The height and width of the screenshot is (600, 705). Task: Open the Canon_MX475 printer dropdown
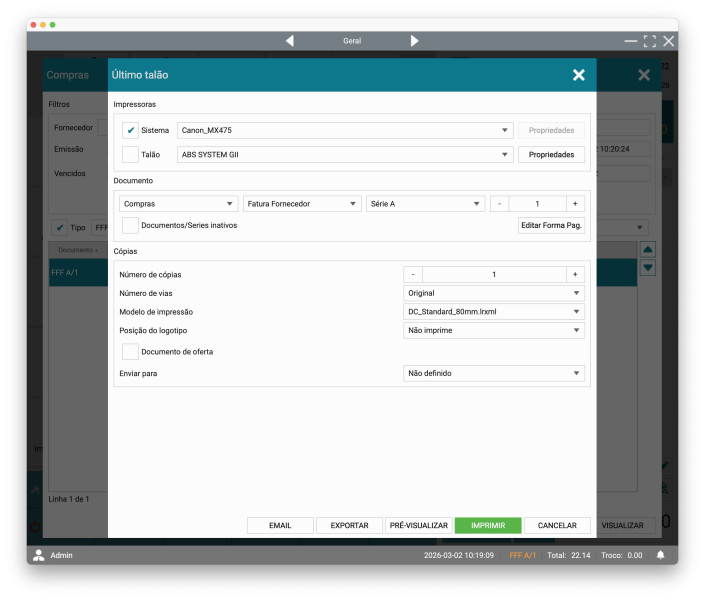(x=345, y=130)
